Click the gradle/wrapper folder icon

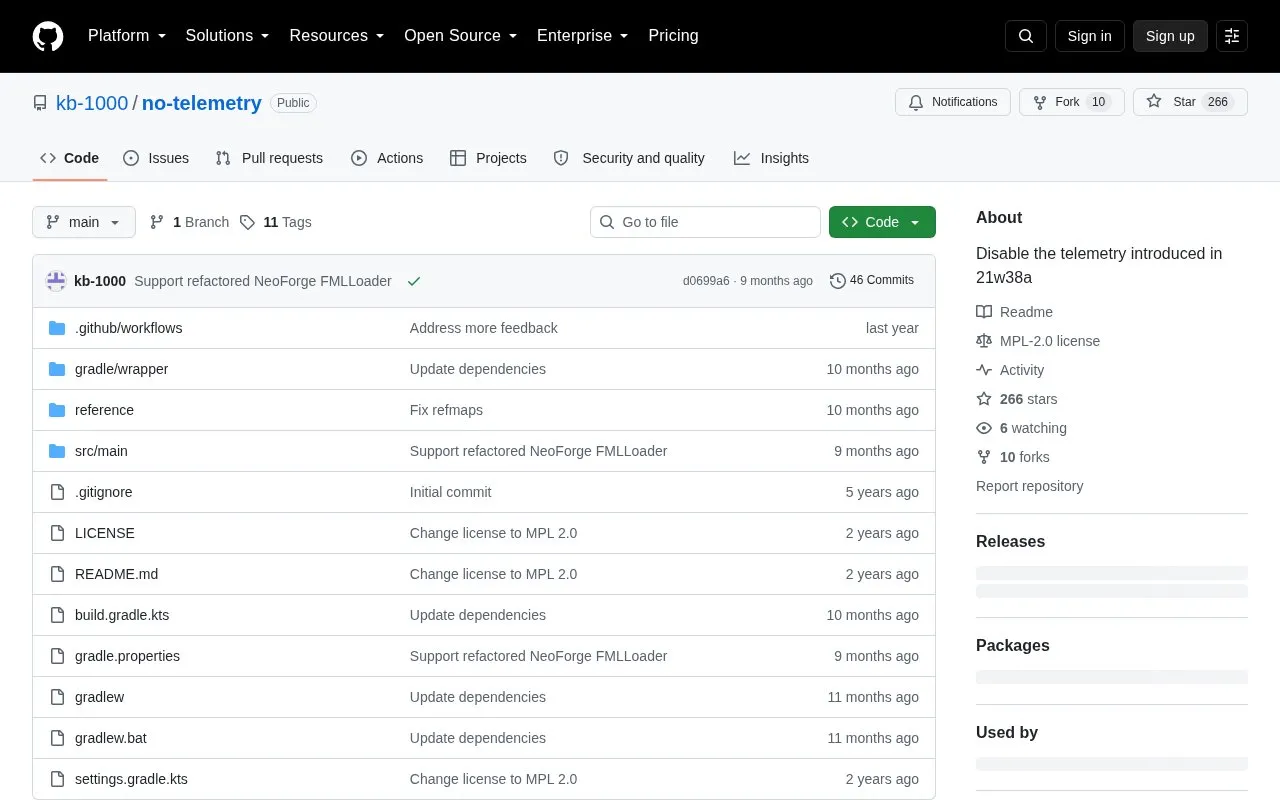coord(57,369)
